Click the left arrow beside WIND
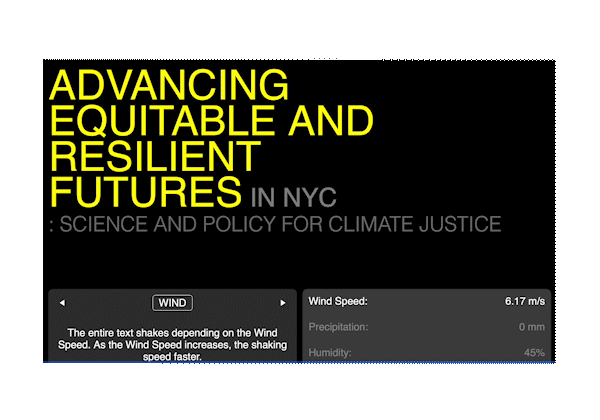 click(x=62, y=302)
